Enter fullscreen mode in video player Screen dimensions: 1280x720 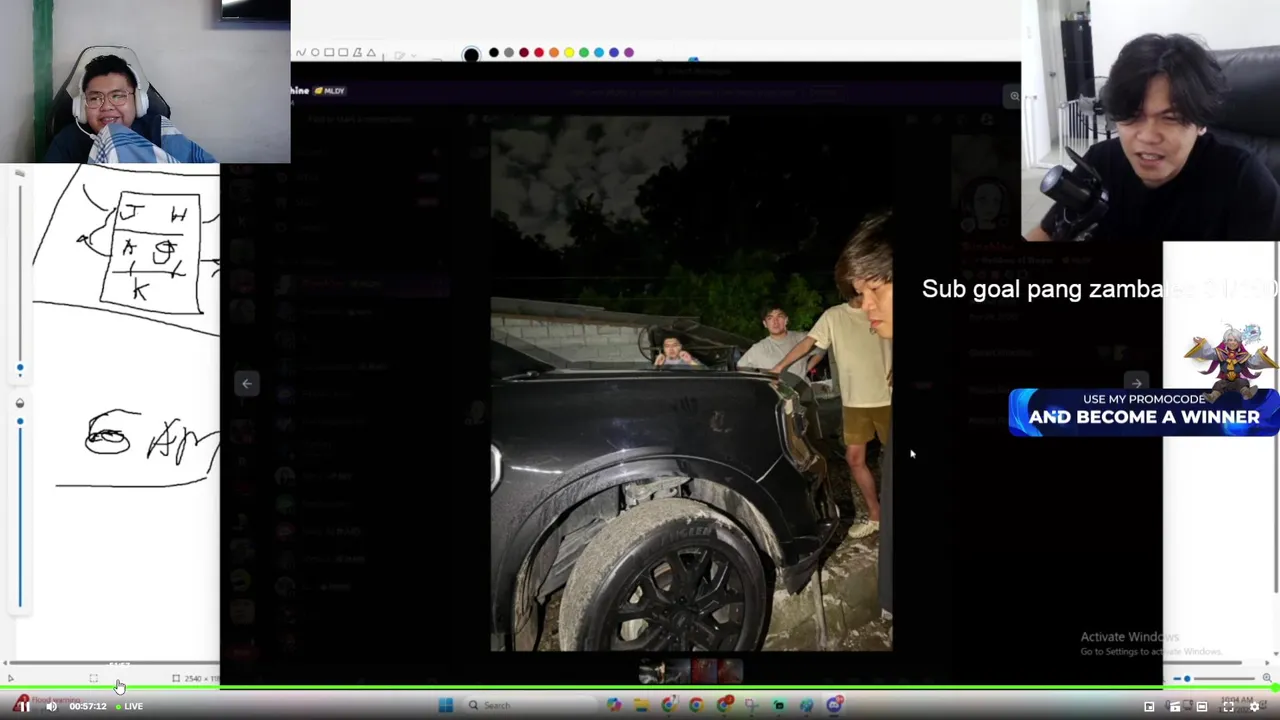pyautogui.click(x=1228, y=706)
